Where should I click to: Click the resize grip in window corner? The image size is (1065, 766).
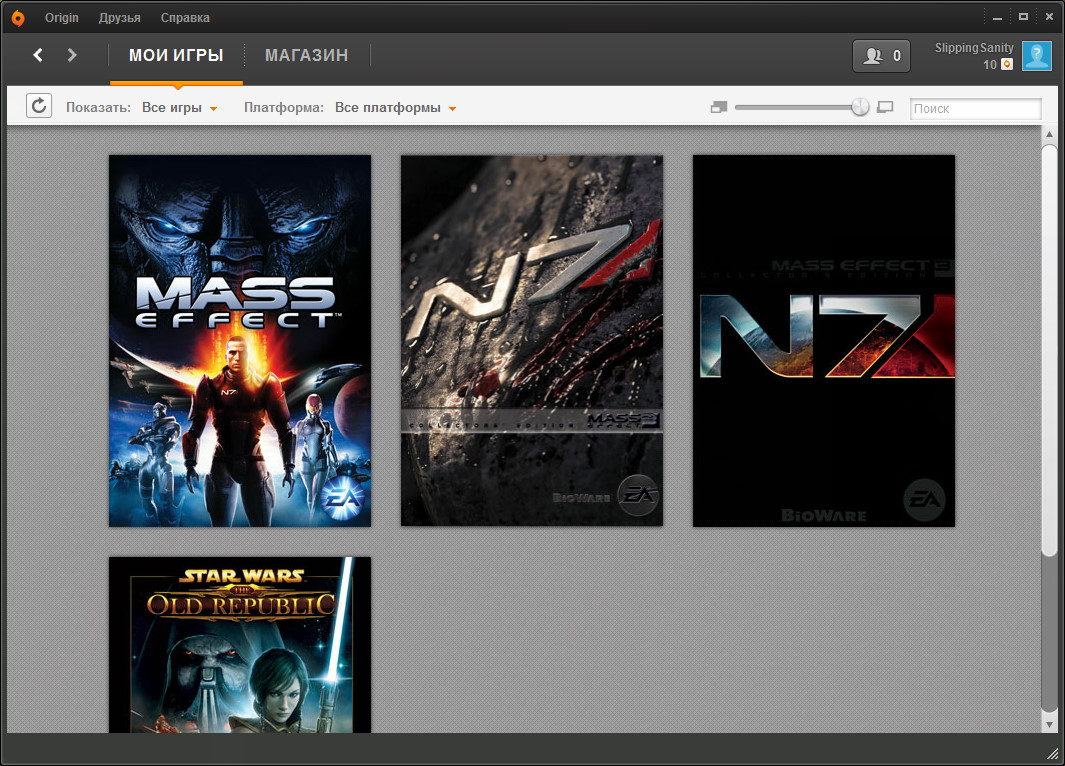pyautogui.click(x=1052, y=752)
